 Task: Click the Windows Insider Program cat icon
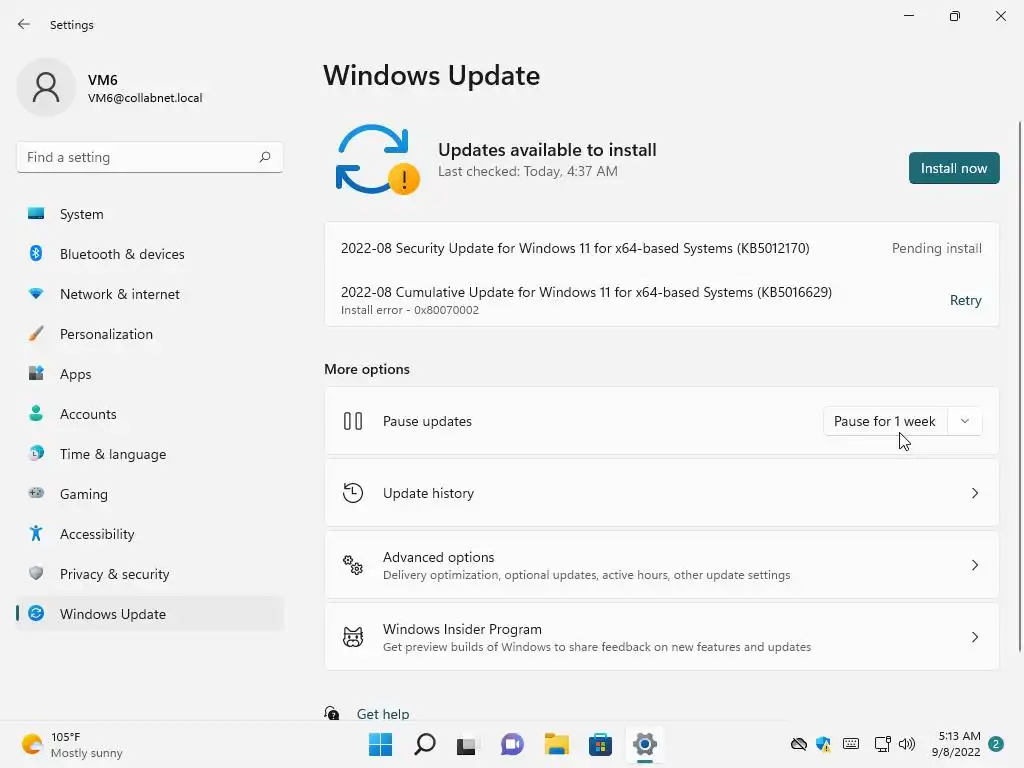[353, 636]
